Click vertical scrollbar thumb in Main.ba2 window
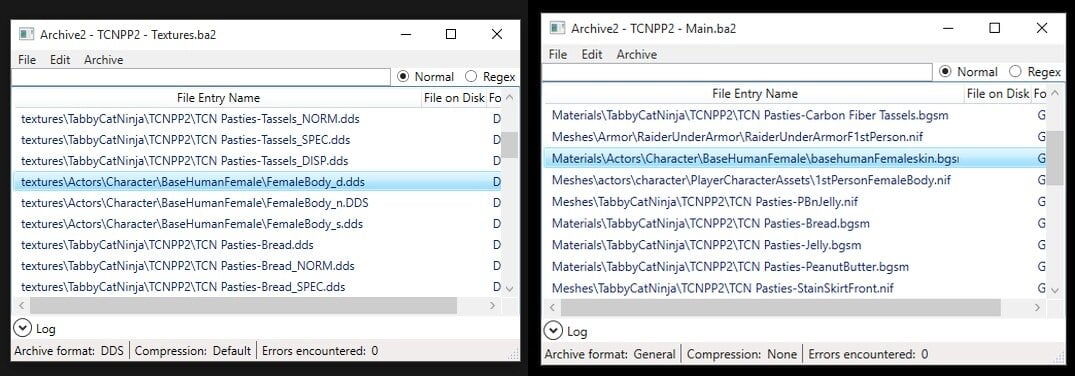 pos(1054,158)
